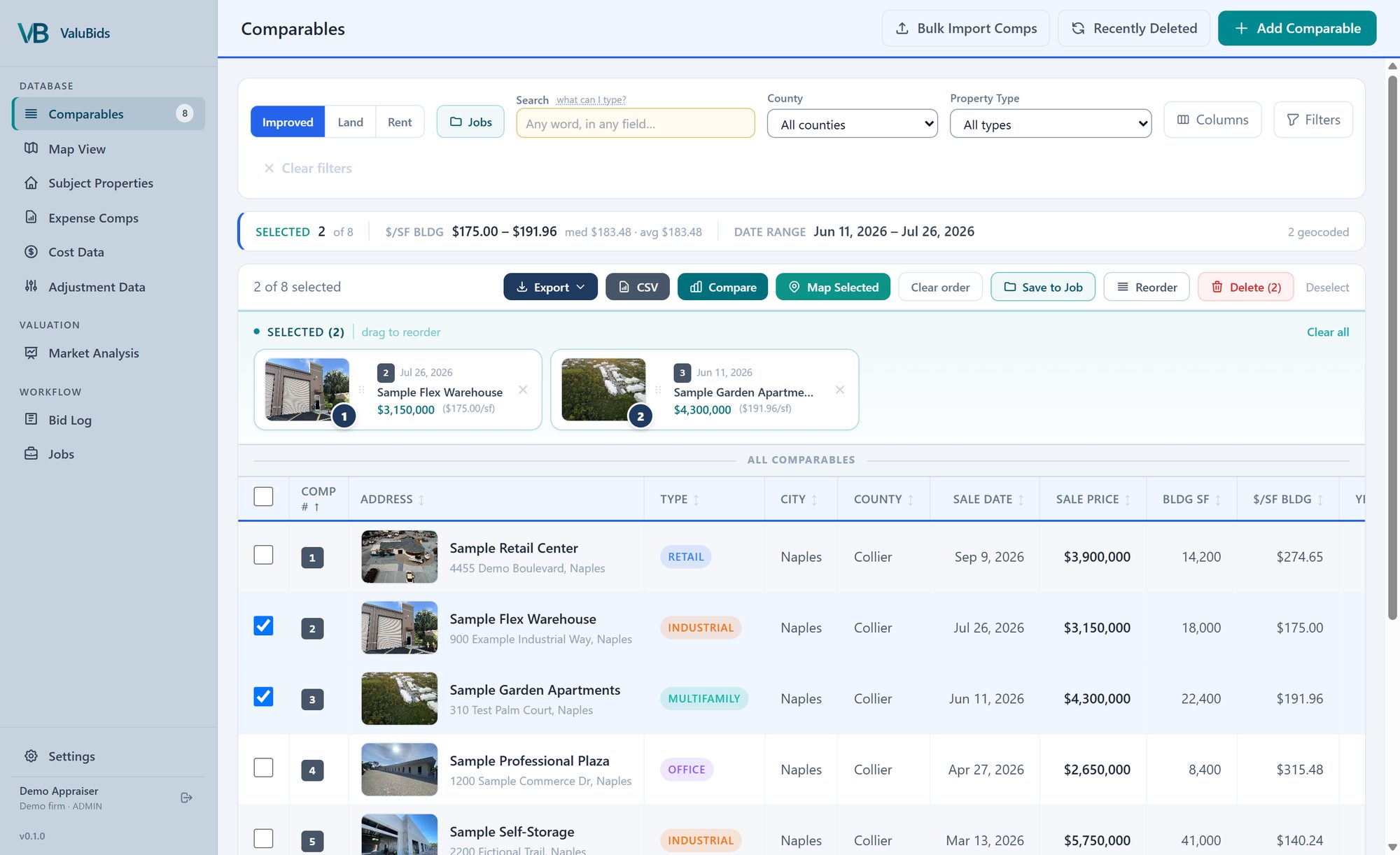Open Jobs briefcase icon in sidebar
This screenshot has height=855, width=1400.
click(x=31, y=453)
